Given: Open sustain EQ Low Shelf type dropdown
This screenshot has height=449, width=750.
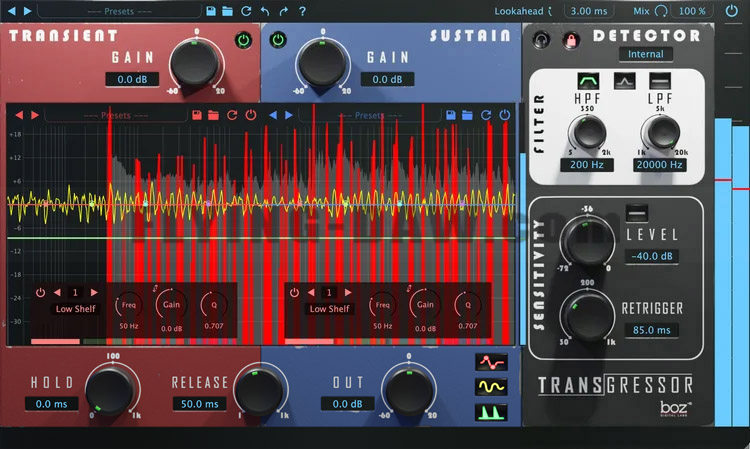Looking at the screenshot, I should pyautogui.click(x=330, y=309).
